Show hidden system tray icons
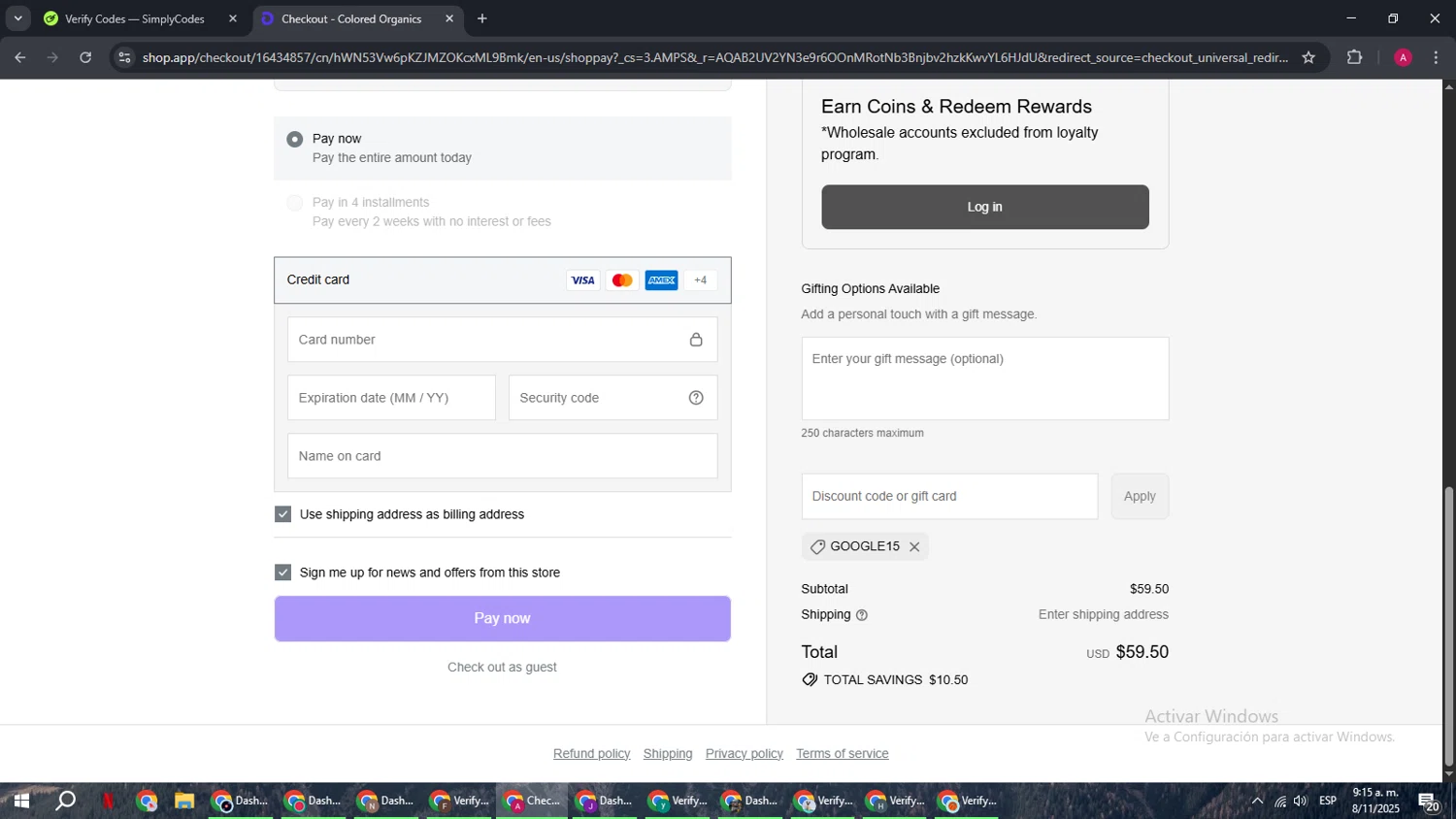The height and width of the screenshot is (819, 1456). tap(1257, 802)
